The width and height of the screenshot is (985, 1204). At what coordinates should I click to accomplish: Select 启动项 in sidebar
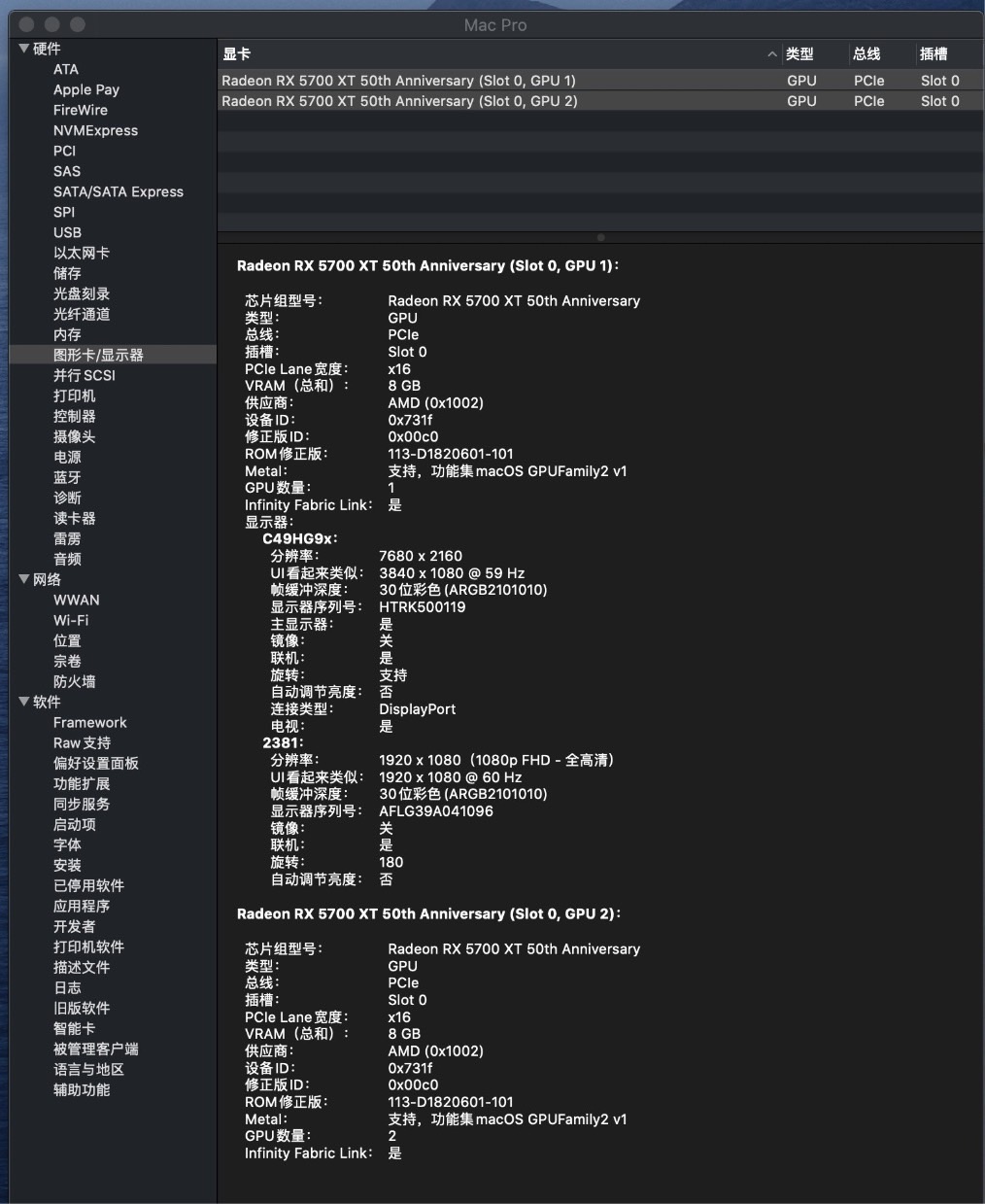[x=74, y=824]
